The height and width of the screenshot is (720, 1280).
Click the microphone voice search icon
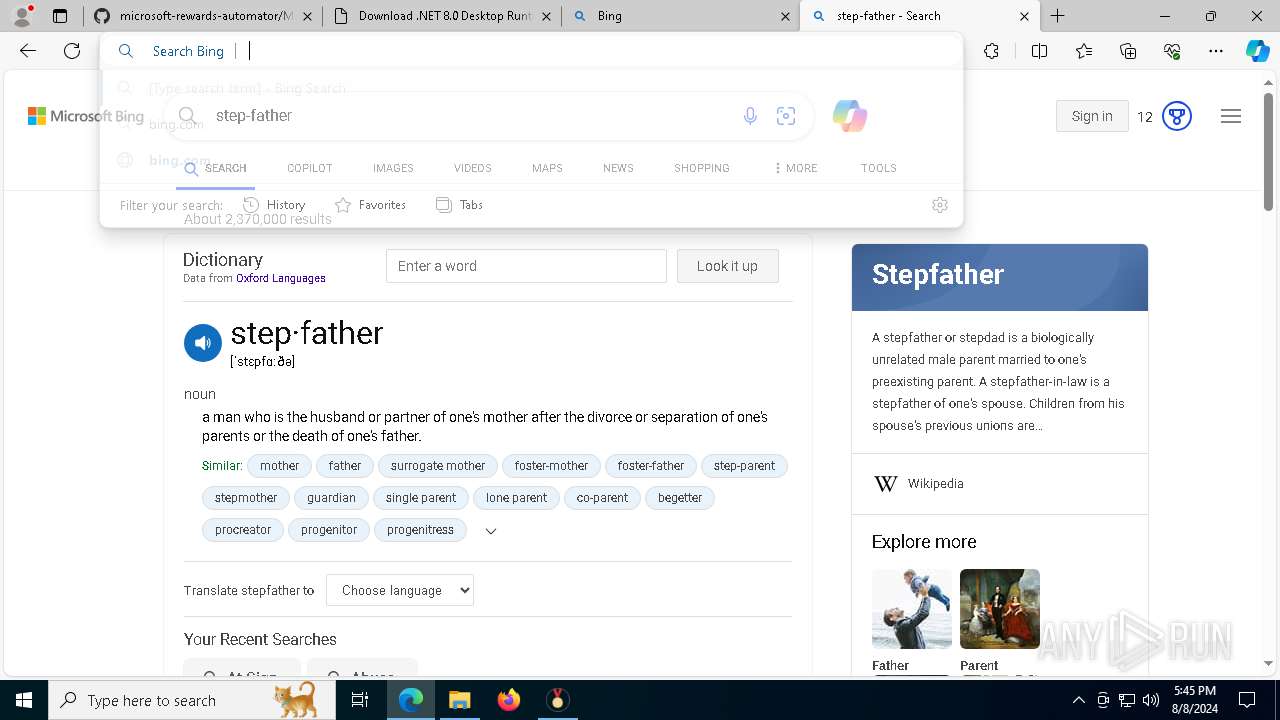coord(750,116)
